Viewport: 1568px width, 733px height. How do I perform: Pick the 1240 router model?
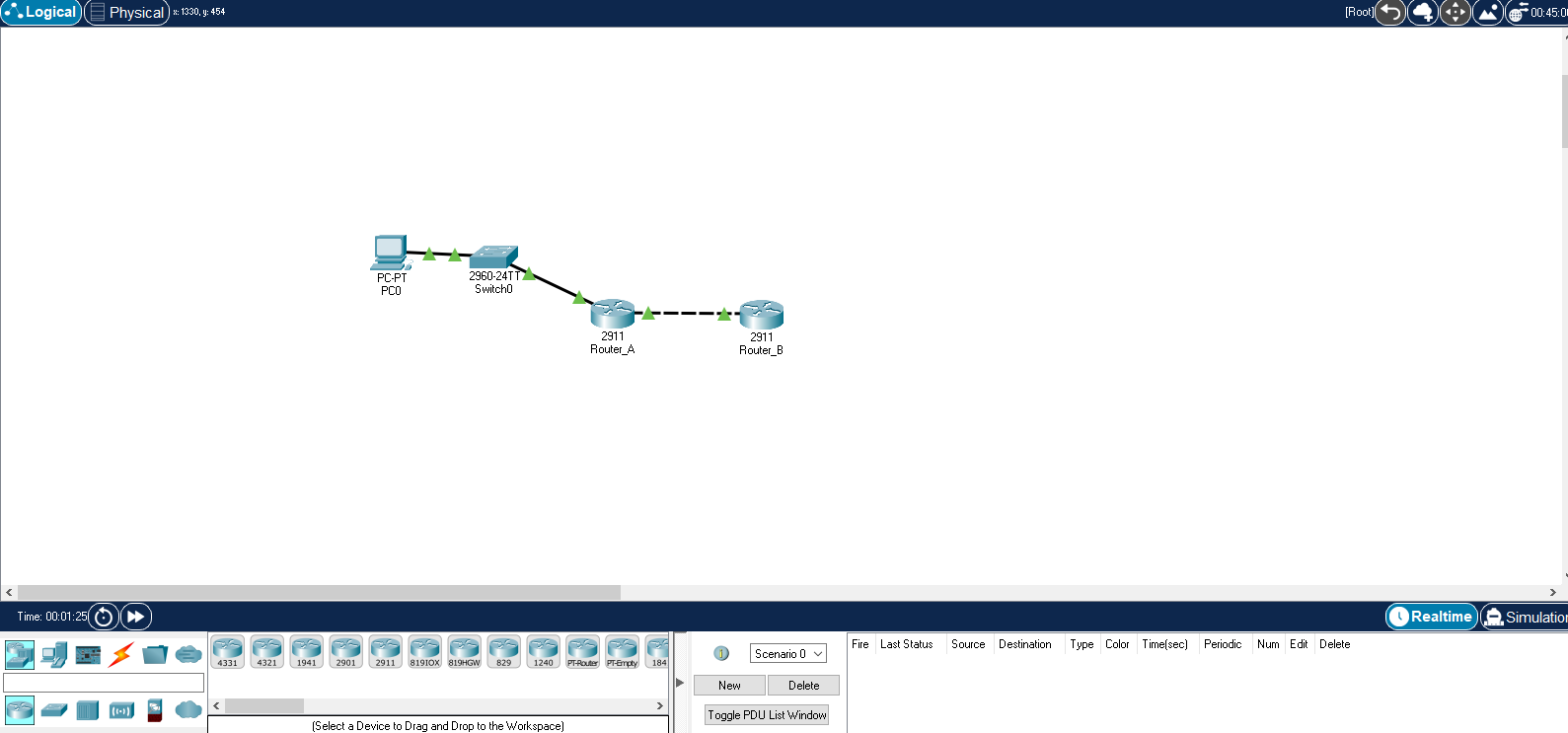point(544,652)
